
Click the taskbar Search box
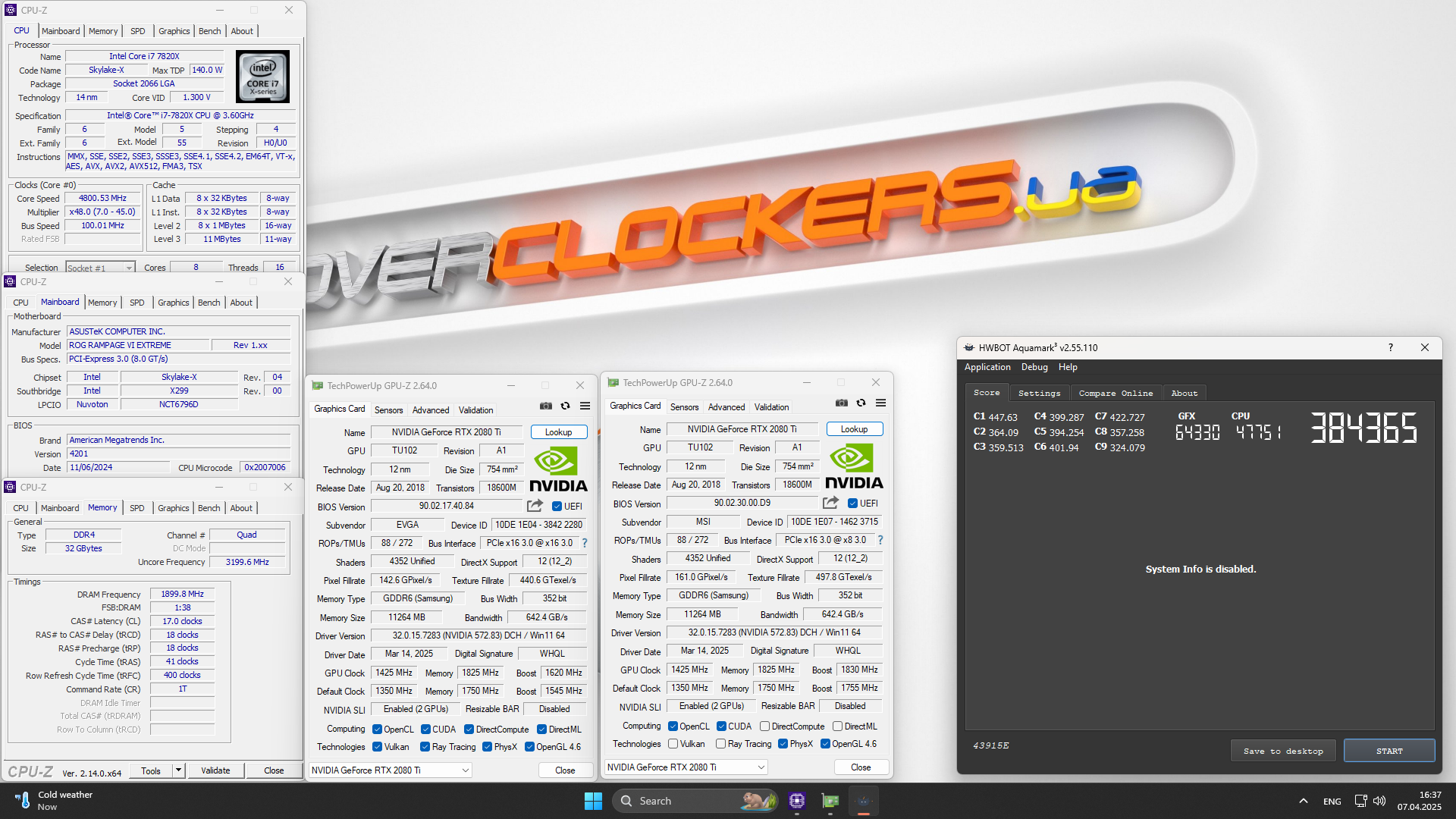click(x=695, y=801)
